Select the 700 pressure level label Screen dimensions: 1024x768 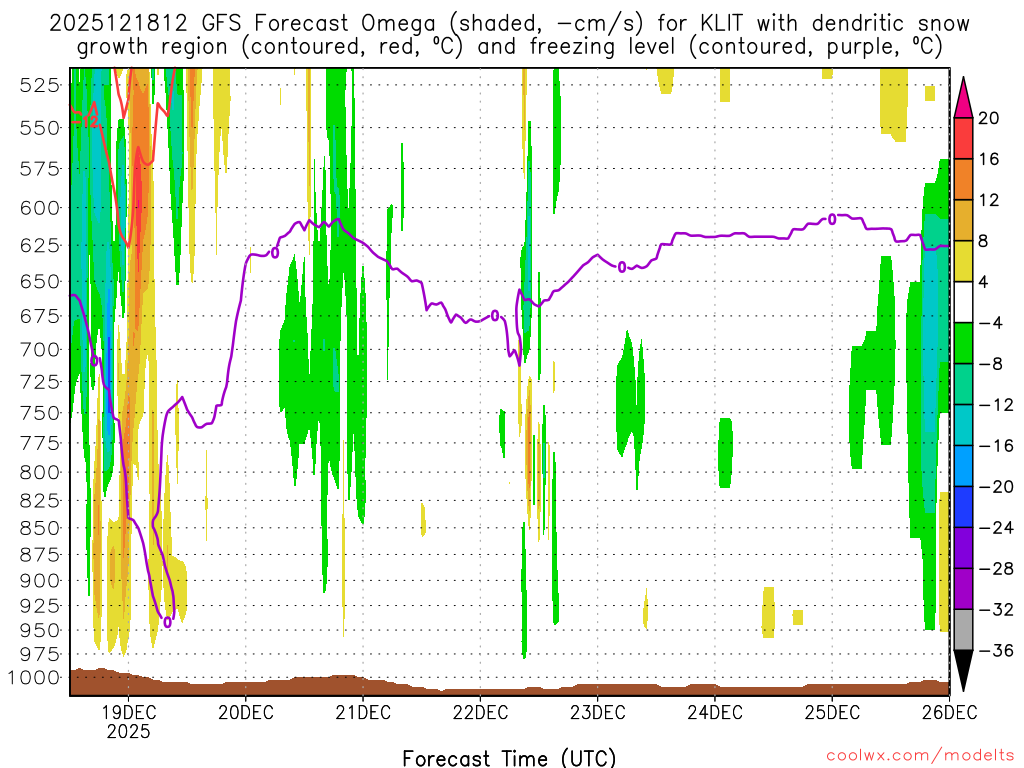40,349
